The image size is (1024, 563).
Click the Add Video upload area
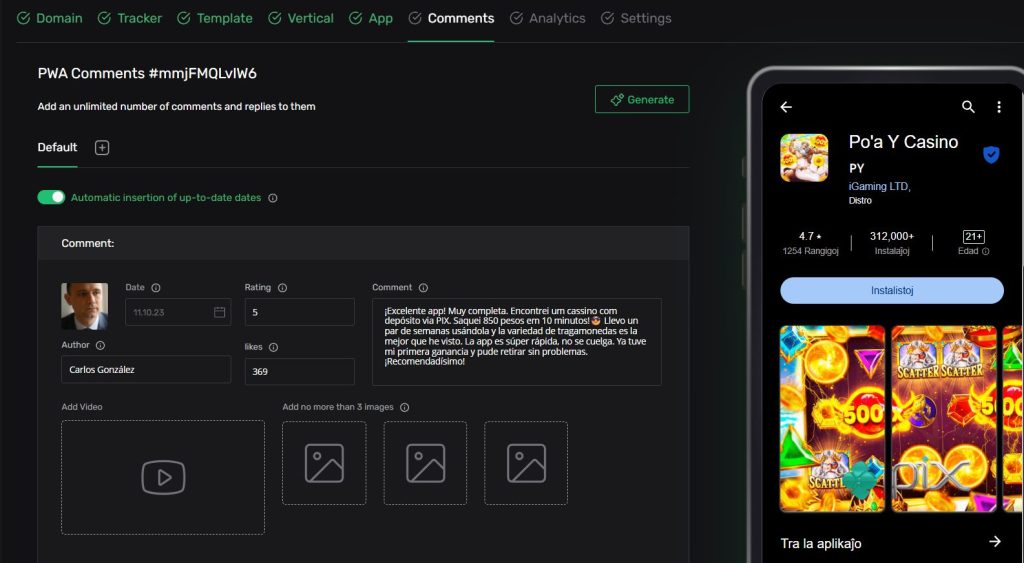point(163,477)
